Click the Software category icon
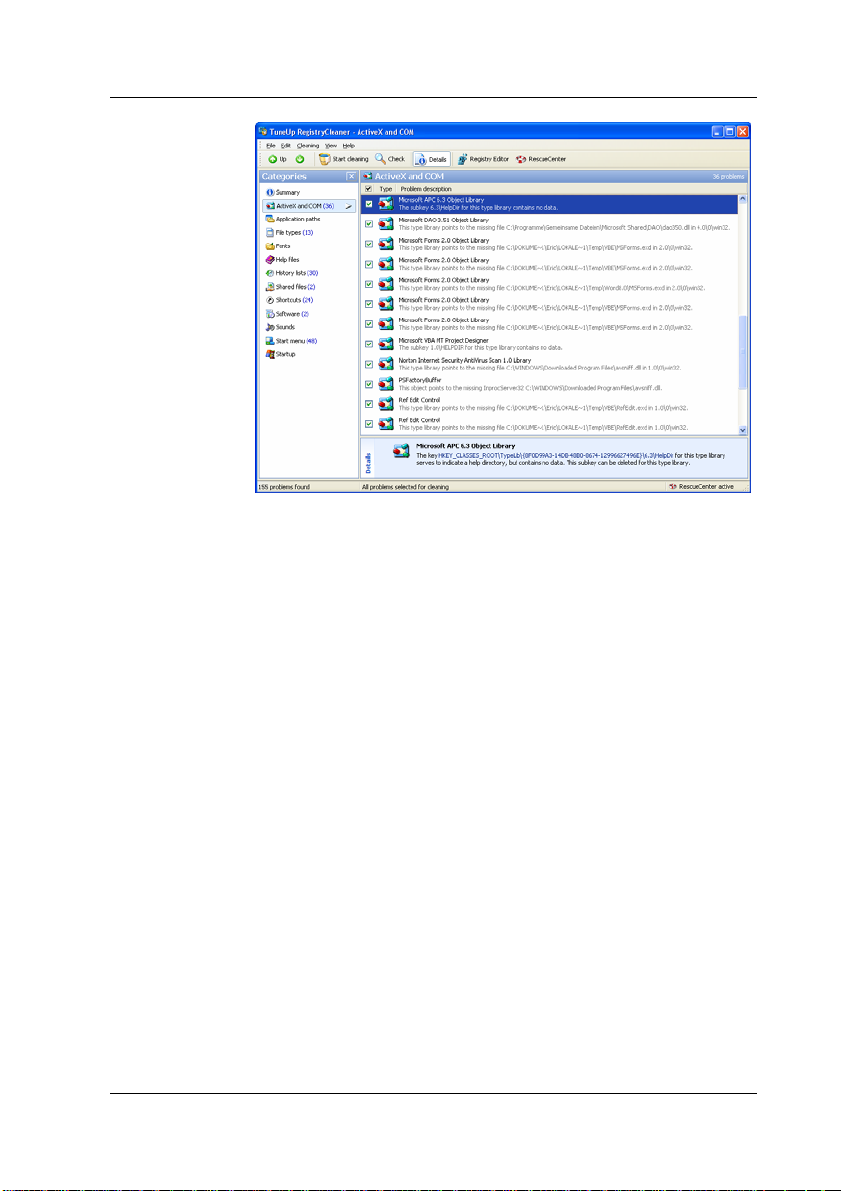Screen dimensions: 841x1191 tap(270, 314)
